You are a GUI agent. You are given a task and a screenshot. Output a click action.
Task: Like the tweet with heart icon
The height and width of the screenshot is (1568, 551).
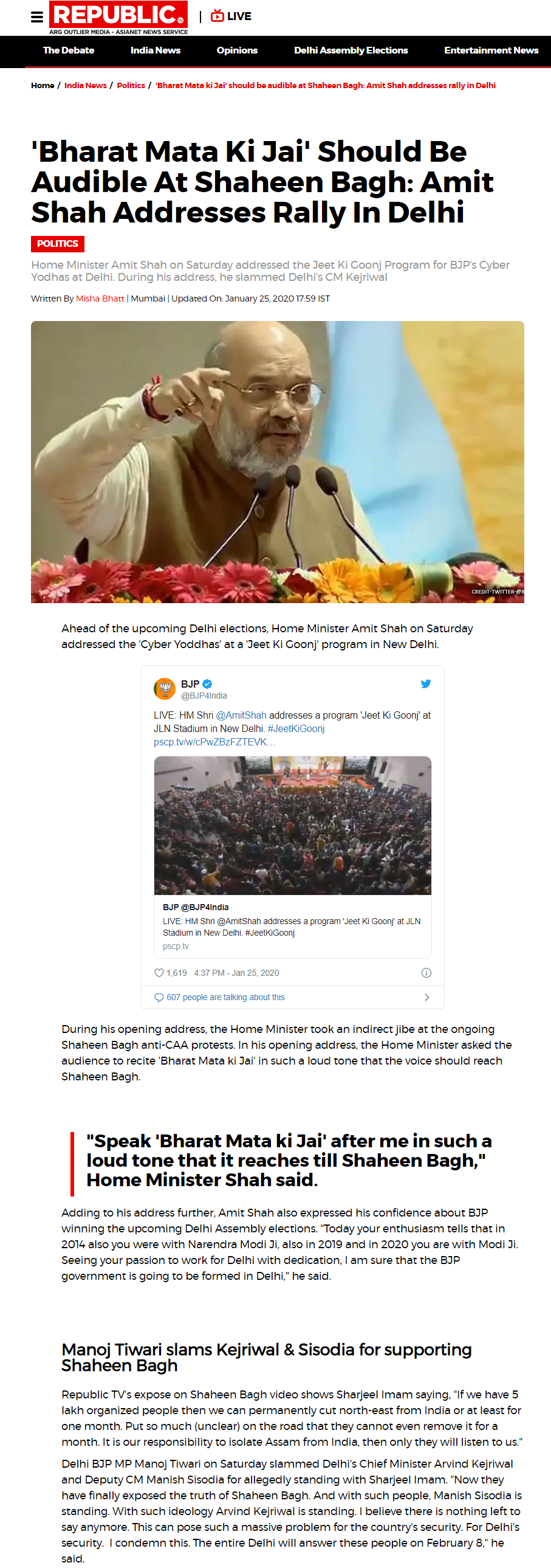tap(159, 973)
